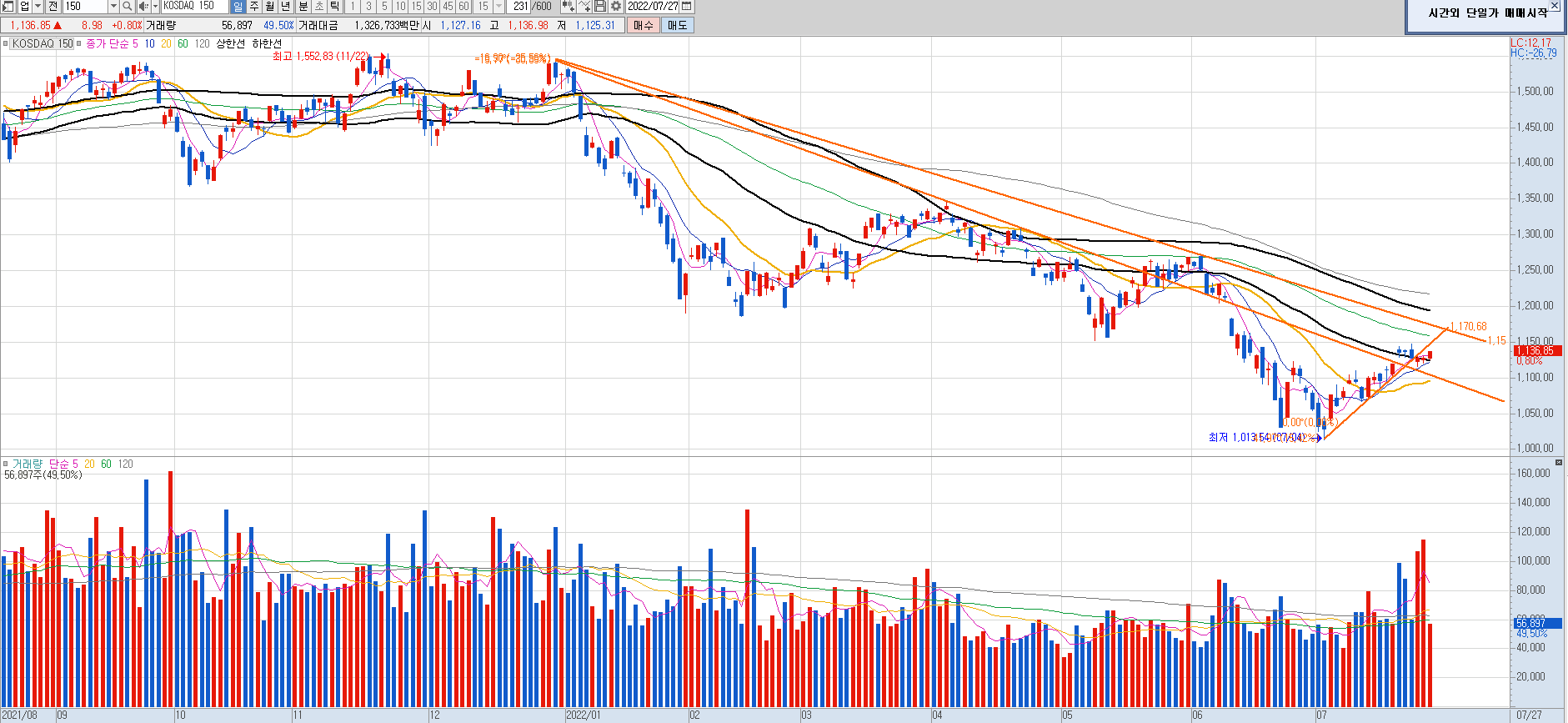Click the small box icon atop volume pane right edge
1568x723 pixels.
[x=1559, y=462]
